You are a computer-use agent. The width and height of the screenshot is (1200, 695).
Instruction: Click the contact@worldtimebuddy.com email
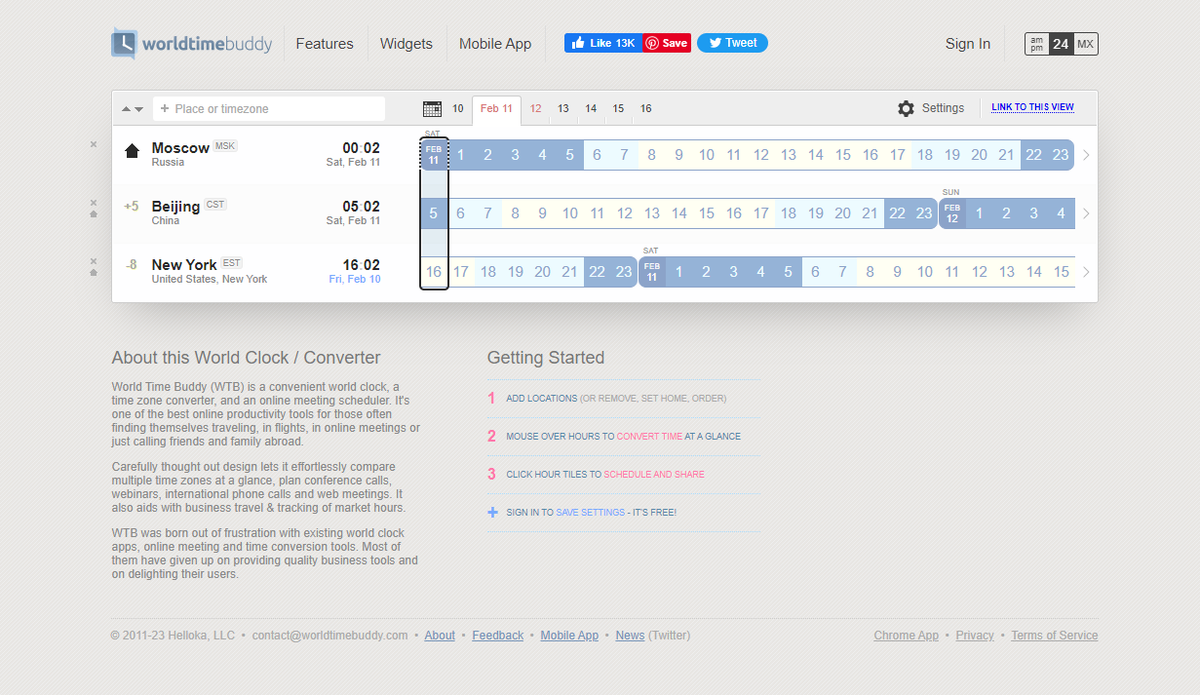[330, 635]
